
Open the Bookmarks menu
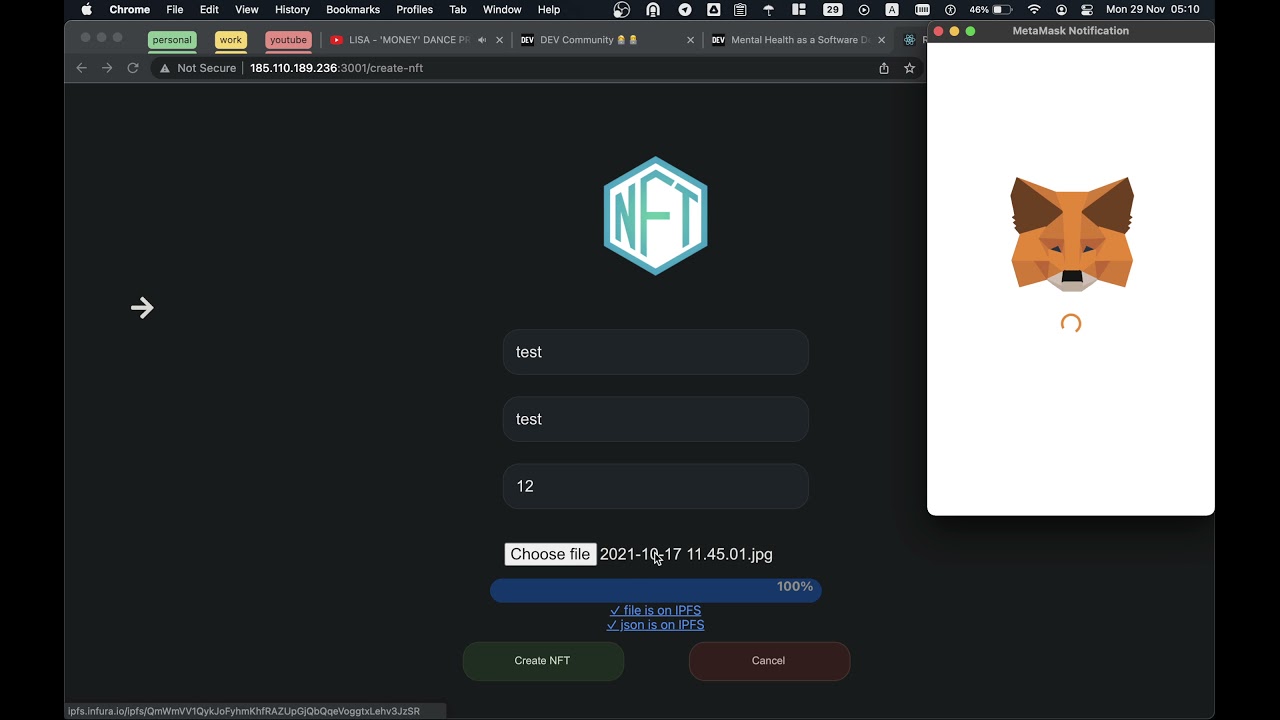tap(353, 10)
